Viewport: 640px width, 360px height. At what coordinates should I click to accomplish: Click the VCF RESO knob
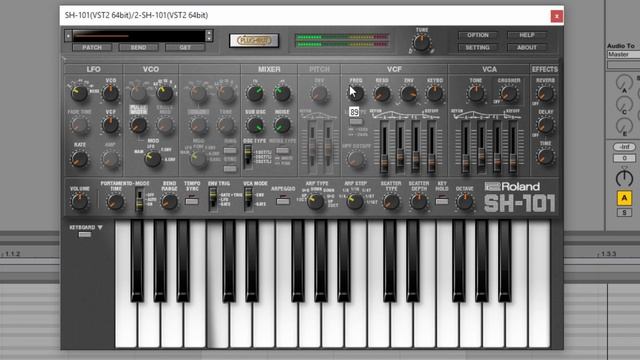click(382, 93)
